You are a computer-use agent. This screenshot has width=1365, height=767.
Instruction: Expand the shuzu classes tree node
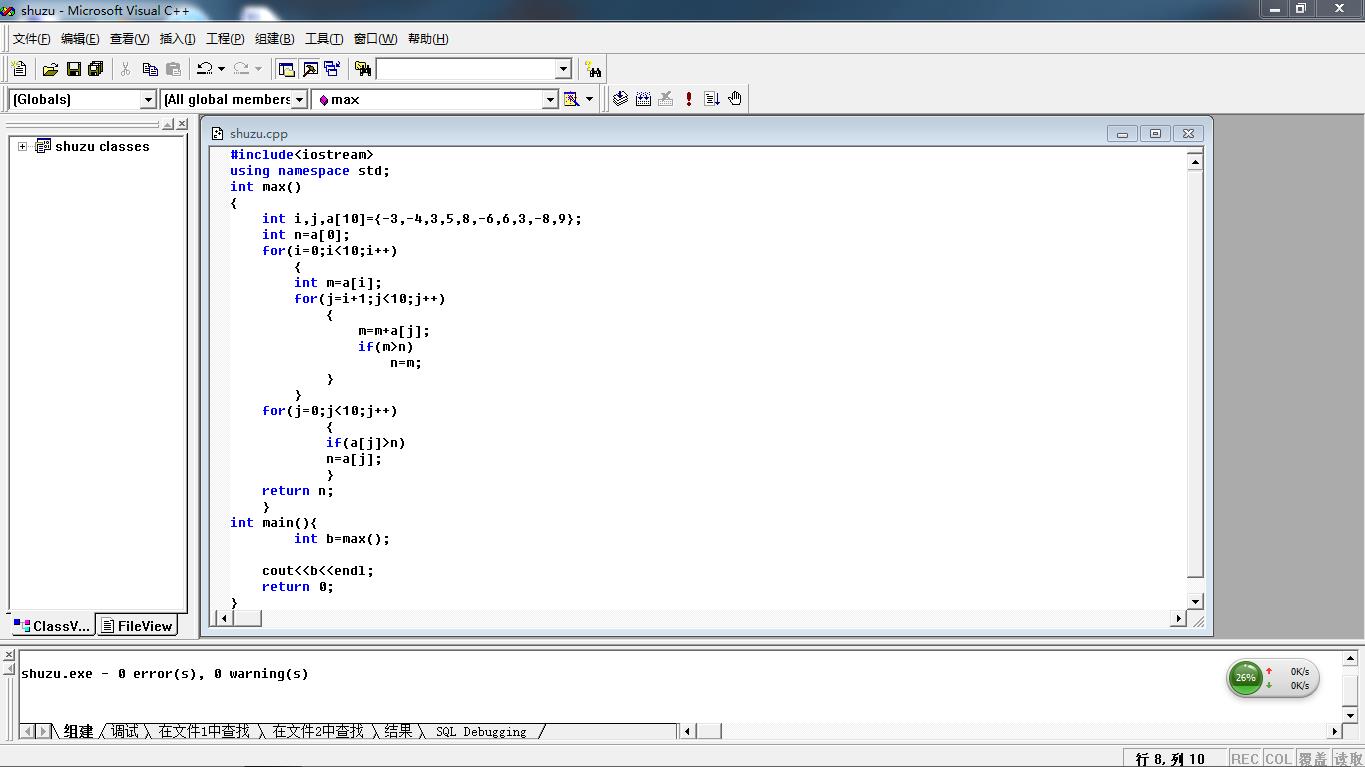pyautogui.click(x=22, y=146)
